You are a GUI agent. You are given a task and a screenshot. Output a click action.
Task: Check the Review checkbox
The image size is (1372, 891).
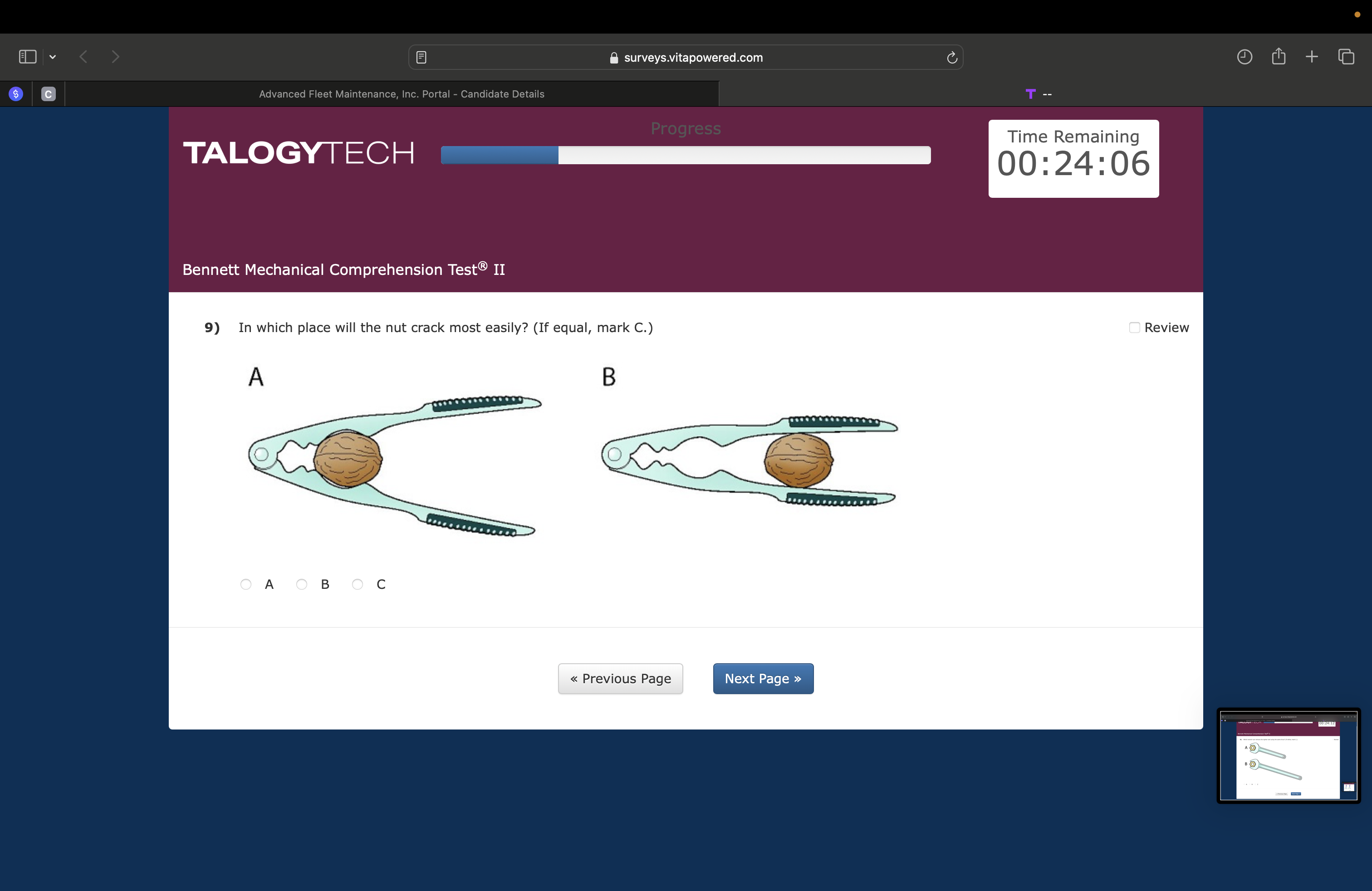click(x=1134, y=328)
